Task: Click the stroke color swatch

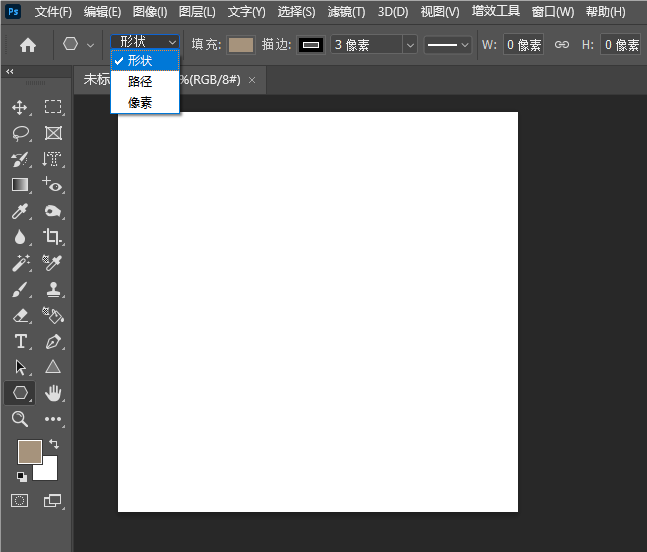Action: point(311,45)
